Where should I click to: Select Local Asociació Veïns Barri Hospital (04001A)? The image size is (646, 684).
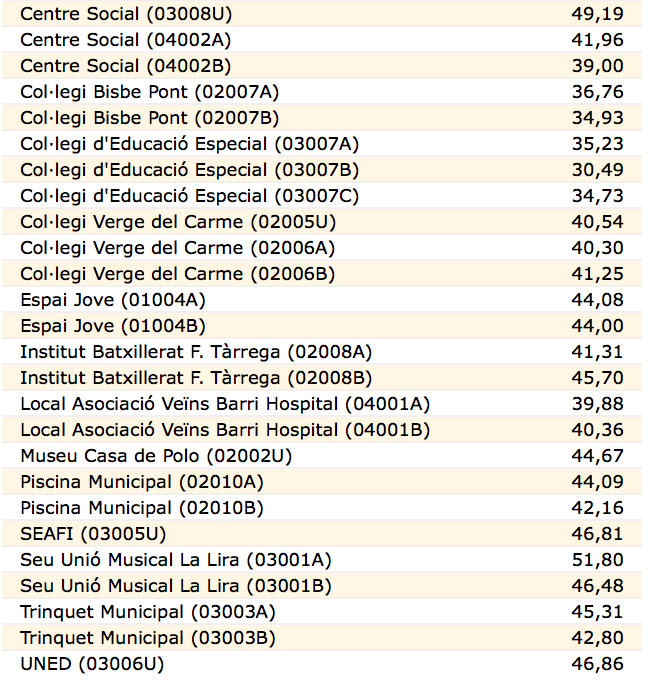[x=225, y=404]
